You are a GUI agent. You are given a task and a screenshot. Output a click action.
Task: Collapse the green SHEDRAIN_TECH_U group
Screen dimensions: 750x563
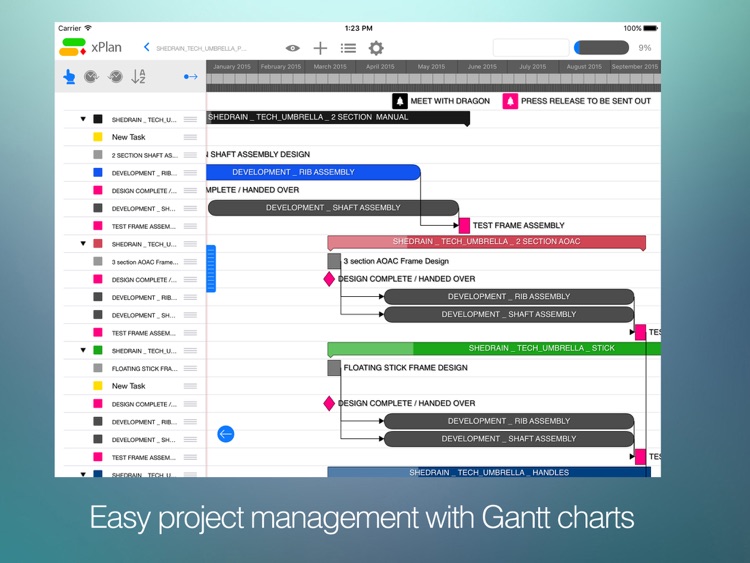point(83,350)
